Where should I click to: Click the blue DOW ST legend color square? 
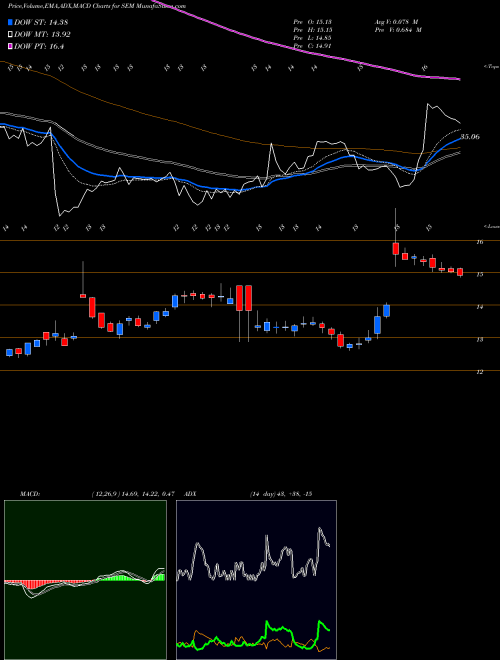[x=10, y=22]
